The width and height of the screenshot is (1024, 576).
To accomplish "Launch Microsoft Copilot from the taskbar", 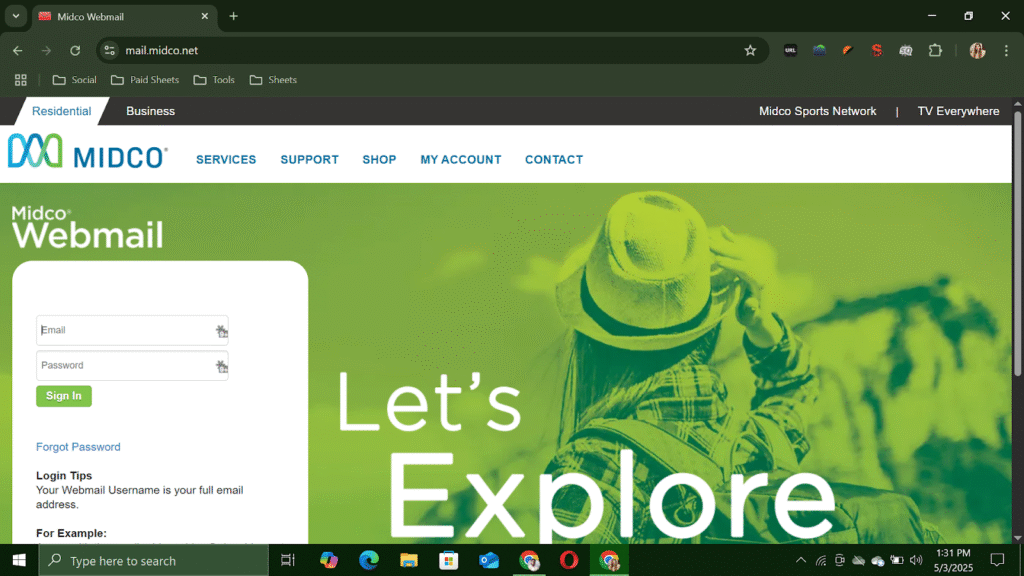I will 328,560.
